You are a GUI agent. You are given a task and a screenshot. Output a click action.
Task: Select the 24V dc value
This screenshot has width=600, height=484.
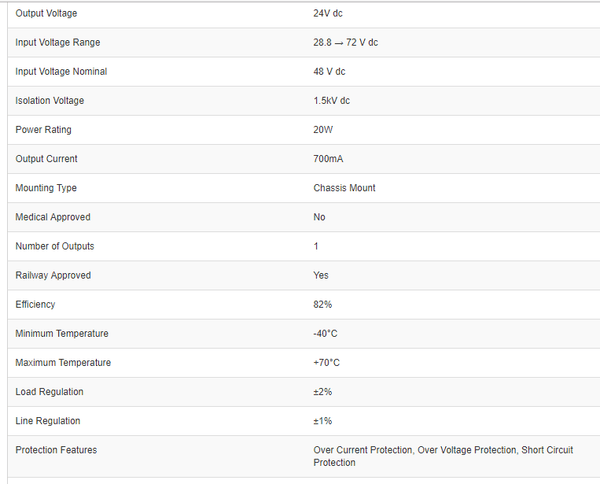[x=329, y=13]
